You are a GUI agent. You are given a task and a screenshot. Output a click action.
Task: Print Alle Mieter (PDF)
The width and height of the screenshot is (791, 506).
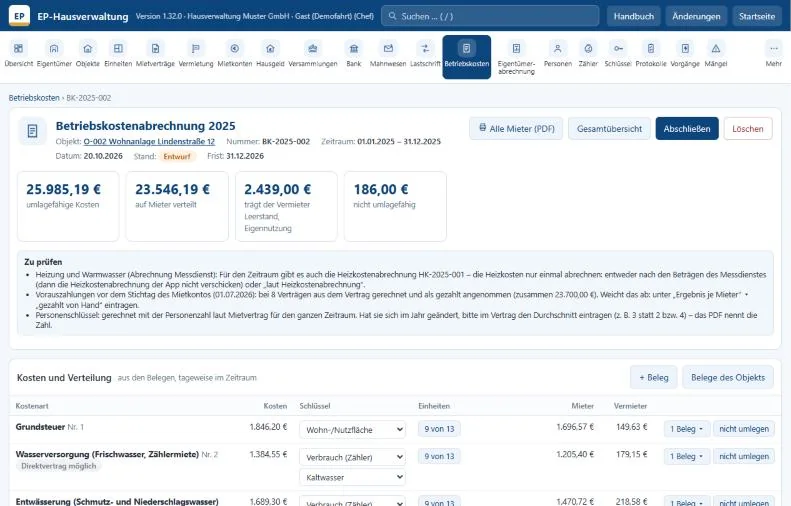click(516, 129)
